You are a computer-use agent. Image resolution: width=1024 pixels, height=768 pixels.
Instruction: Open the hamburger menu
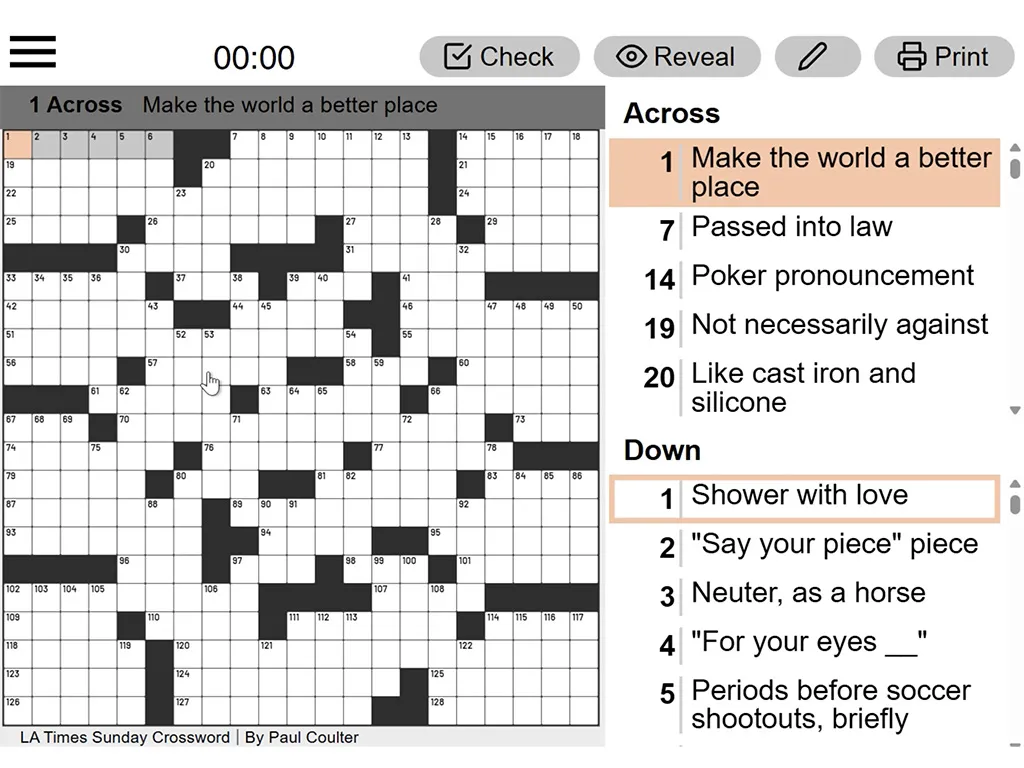pos(33,52)
